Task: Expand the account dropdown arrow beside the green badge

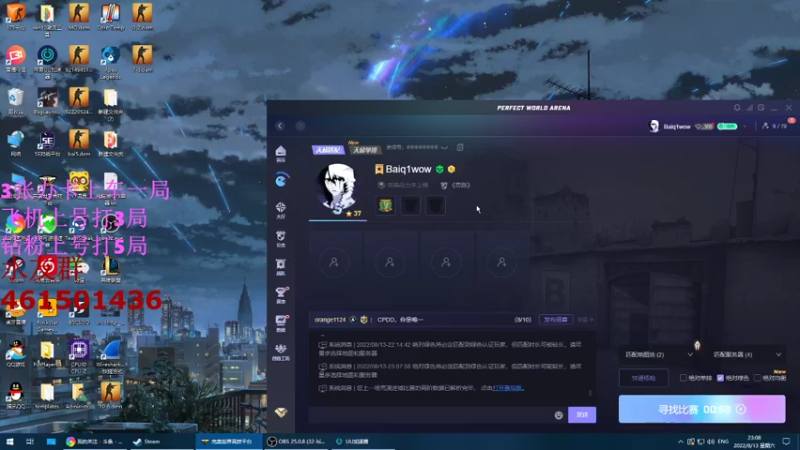Action: (745, 126)
